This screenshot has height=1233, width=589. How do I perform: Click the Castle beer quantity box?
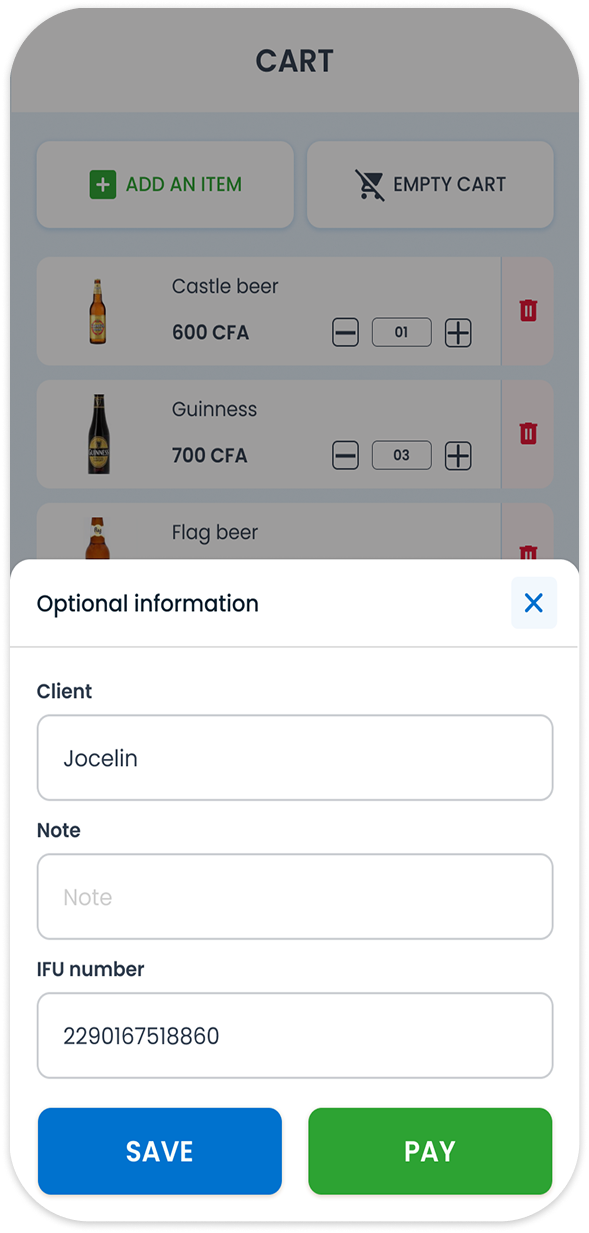coord(402,333)
